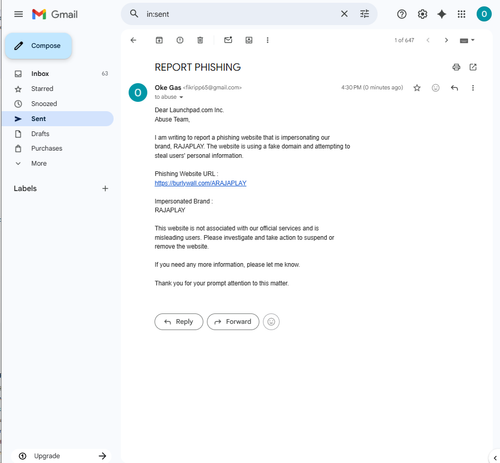This screenshot has height=463, width=500.
Task: Click the Compose button
Action: click(x=38, y=46)
